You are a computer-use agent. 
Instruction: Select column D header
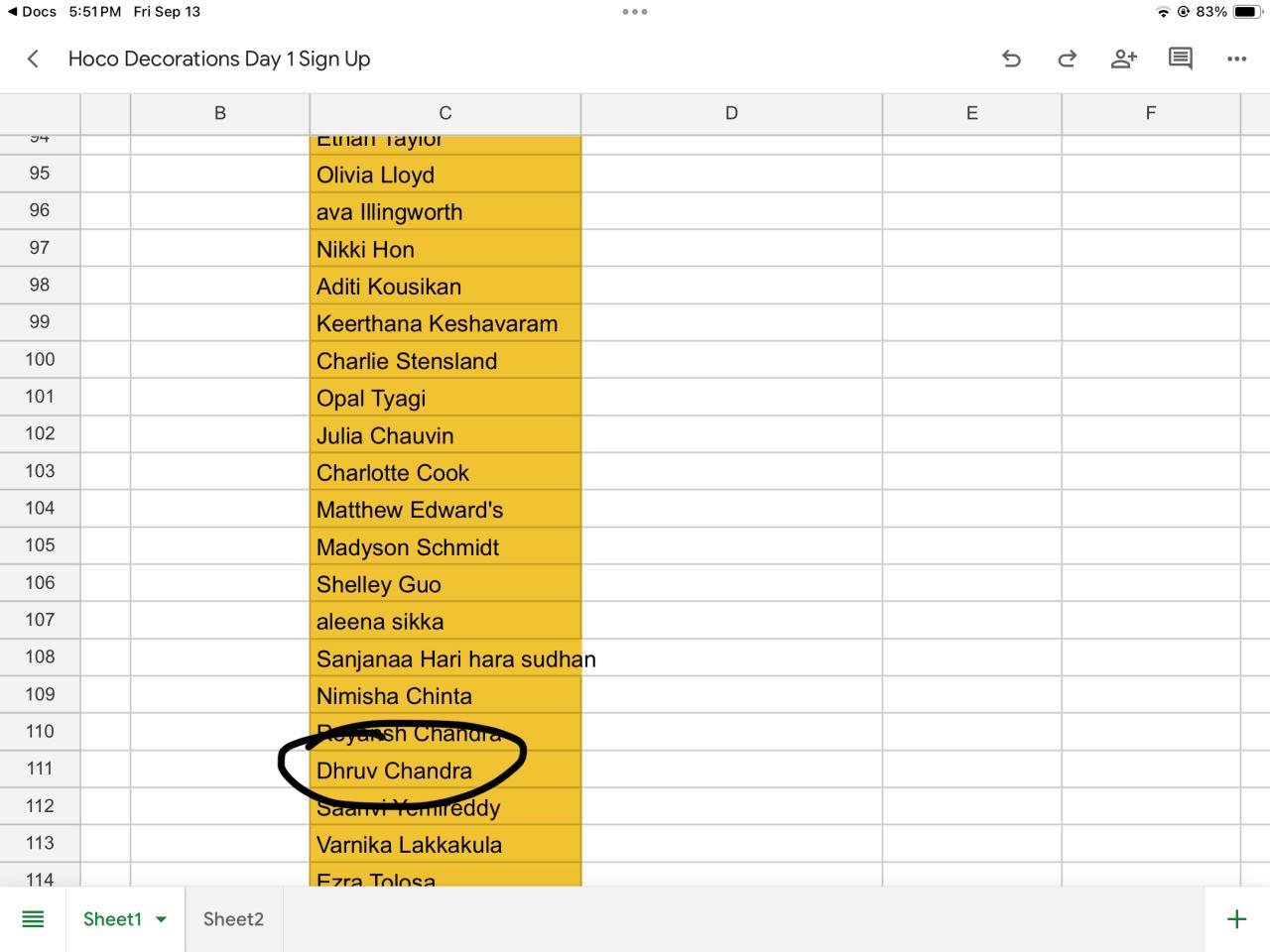(x=731, y=113)
